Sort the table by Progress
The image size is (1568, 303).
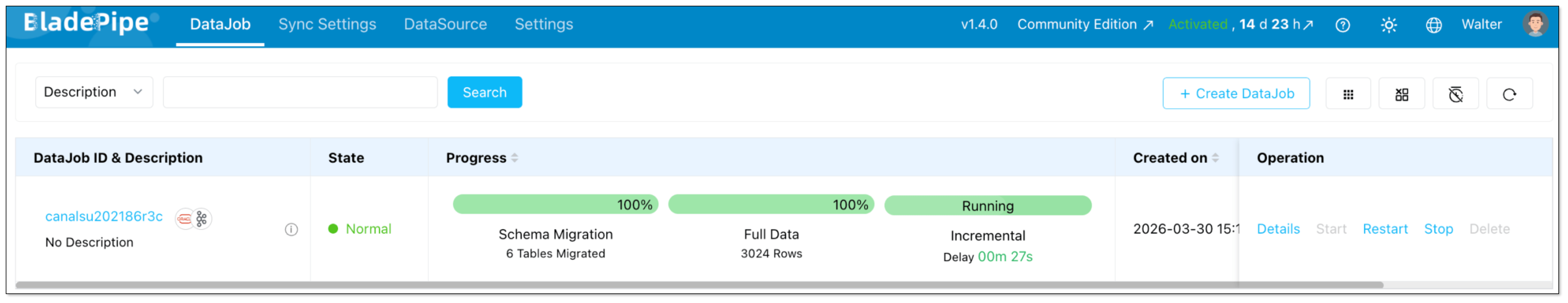(514, 158)
